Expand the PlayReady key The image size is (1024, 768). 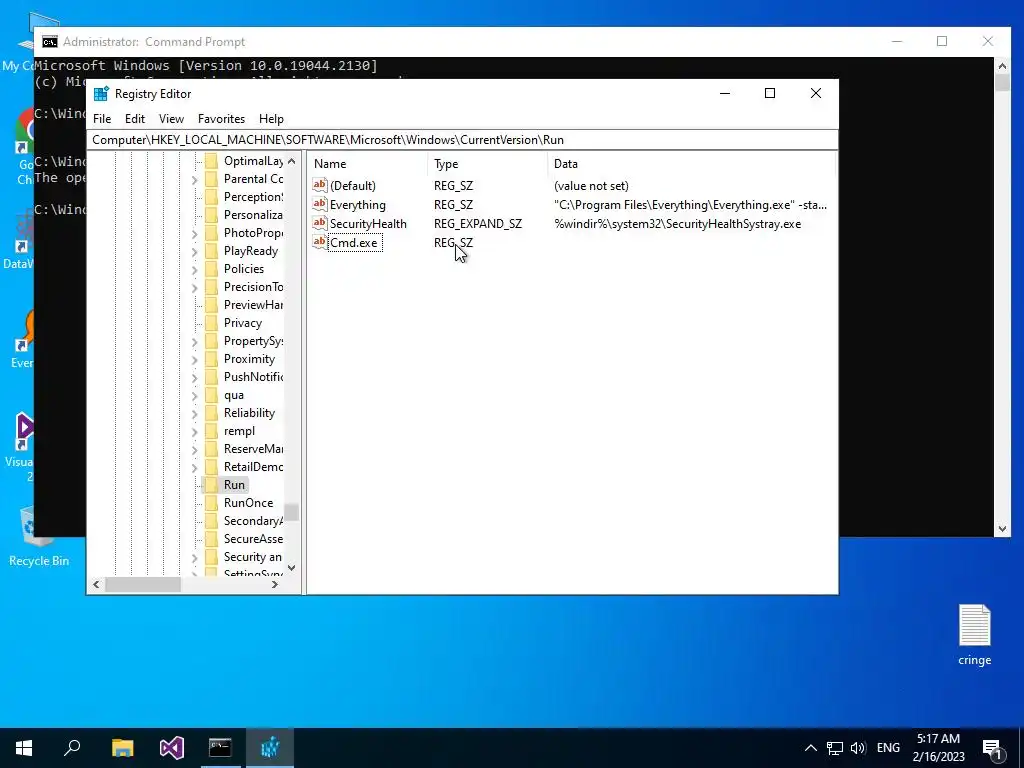[195, 251]
